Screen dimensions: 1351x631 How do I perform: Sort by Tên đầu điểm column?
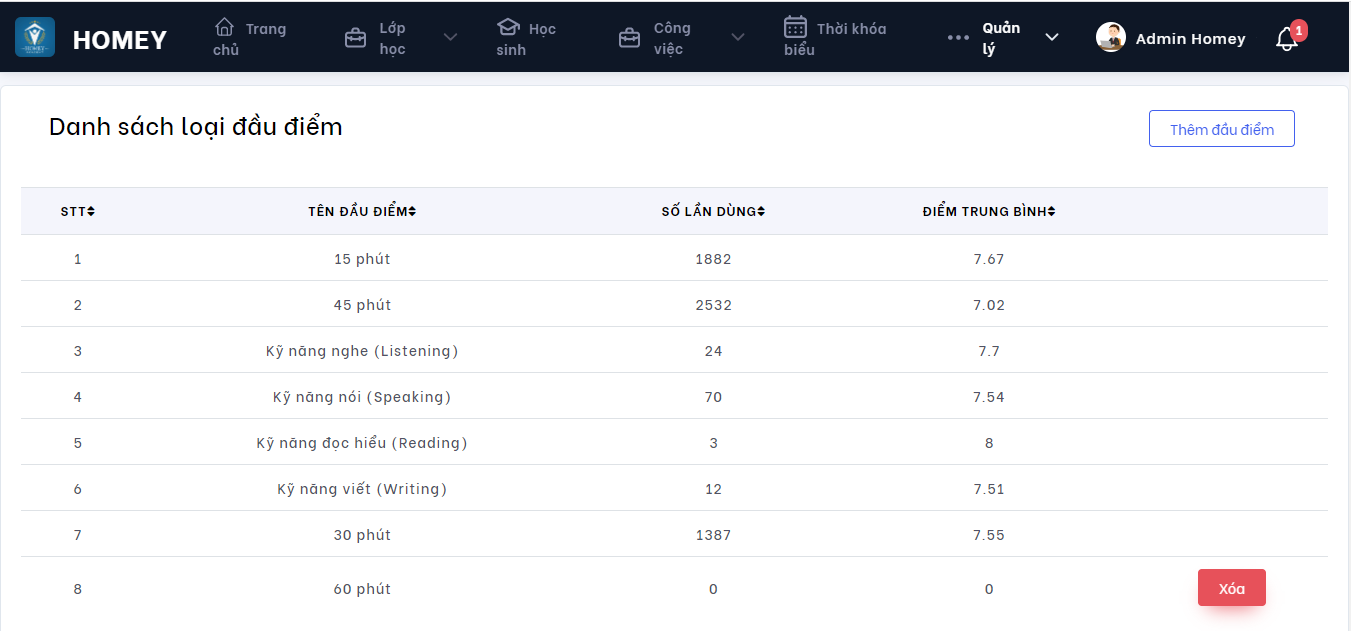pyautogui.click(x=362, y=211)
